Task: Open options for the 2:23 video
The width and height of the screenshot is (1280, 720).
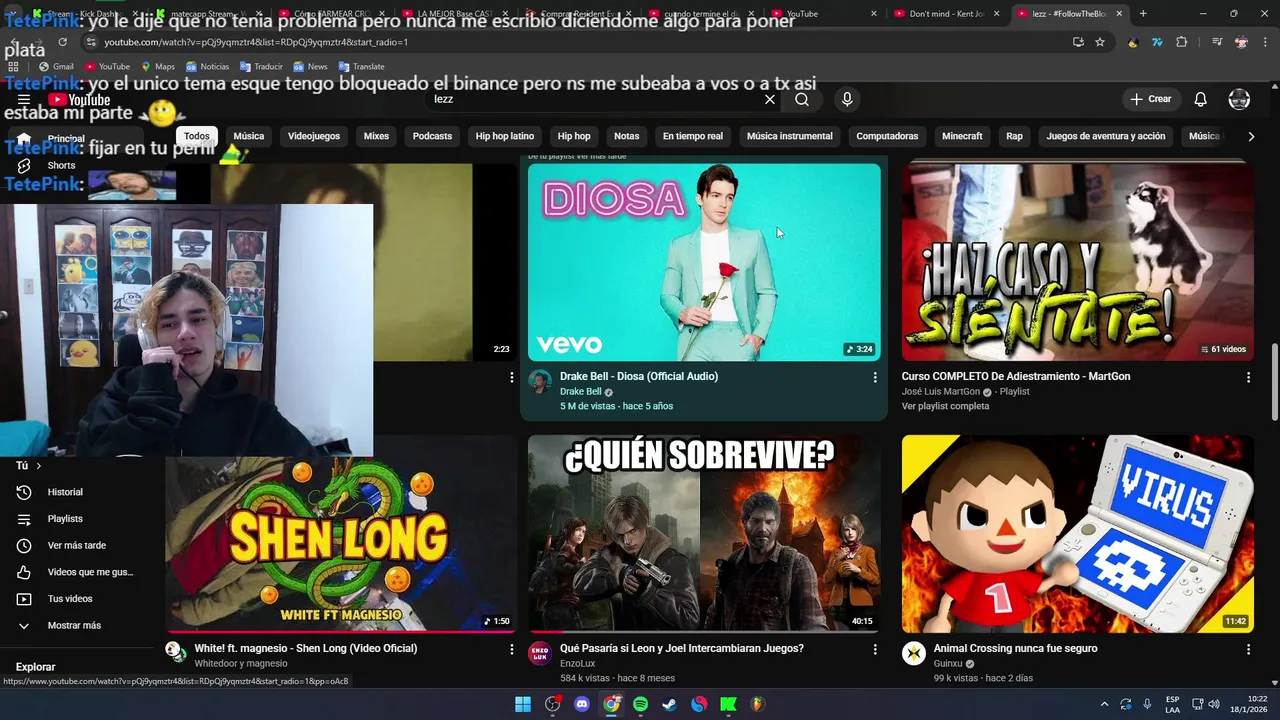Action: tap(512, 378)
